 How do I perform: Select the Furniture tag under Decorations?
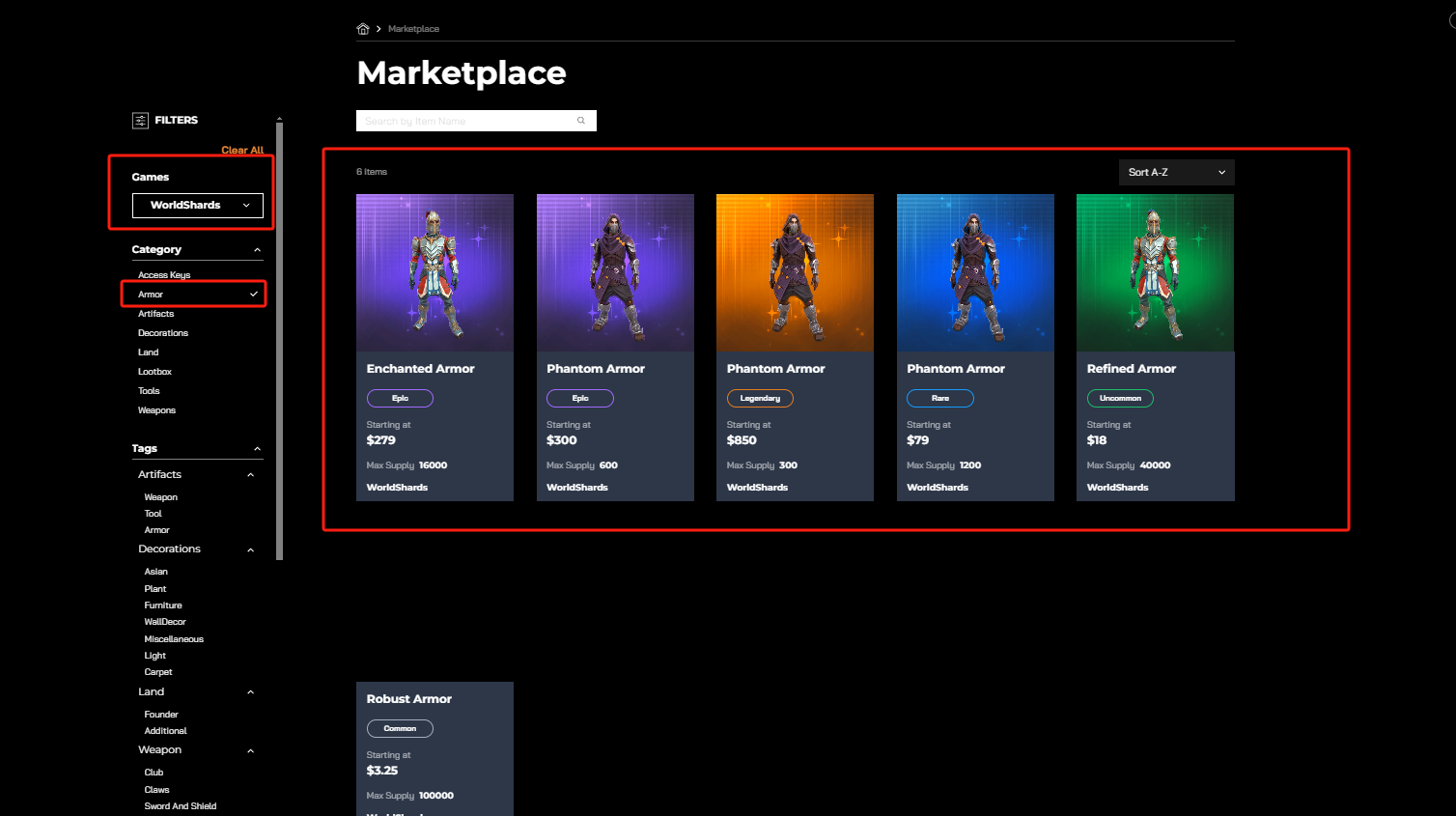click(x=163, y=605)
